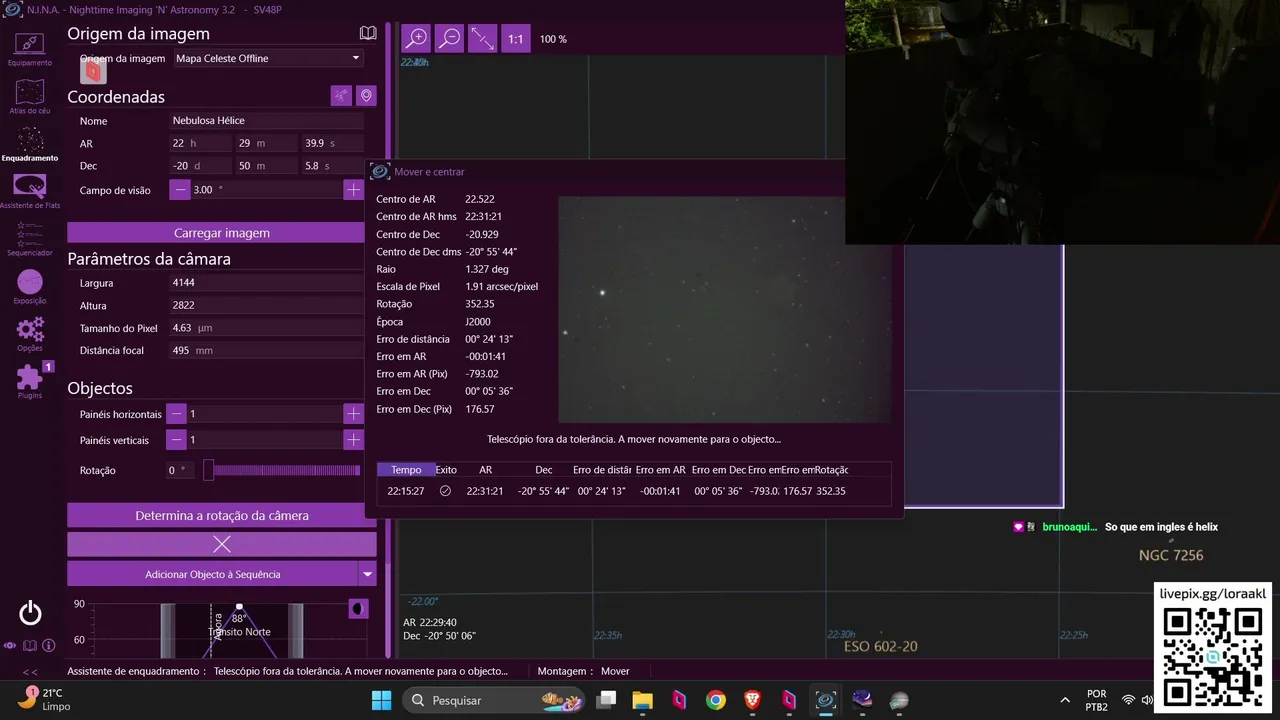This screenshot has width=1280, height=720.
Task: Click the Dec column header in results table
Action: point(544,469)
